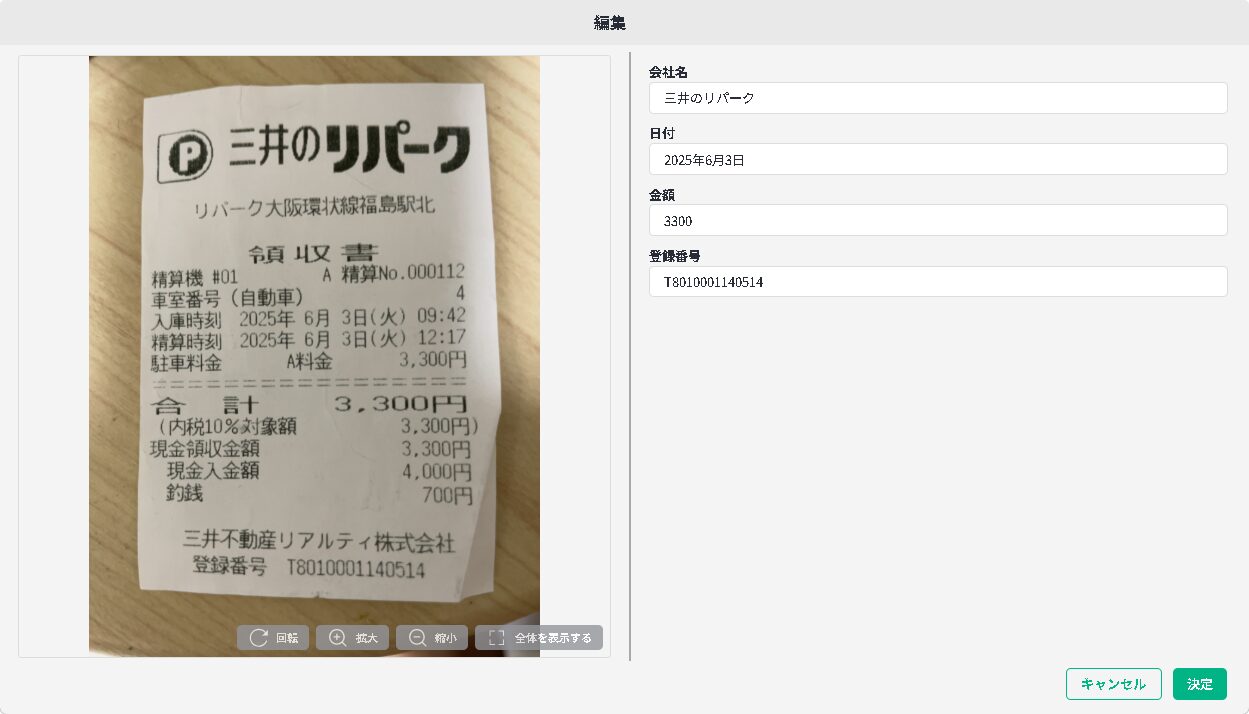Screen dimensions: 1249x714
Task: Click the vertical divider between image and form
Action: tap(630, 356)
